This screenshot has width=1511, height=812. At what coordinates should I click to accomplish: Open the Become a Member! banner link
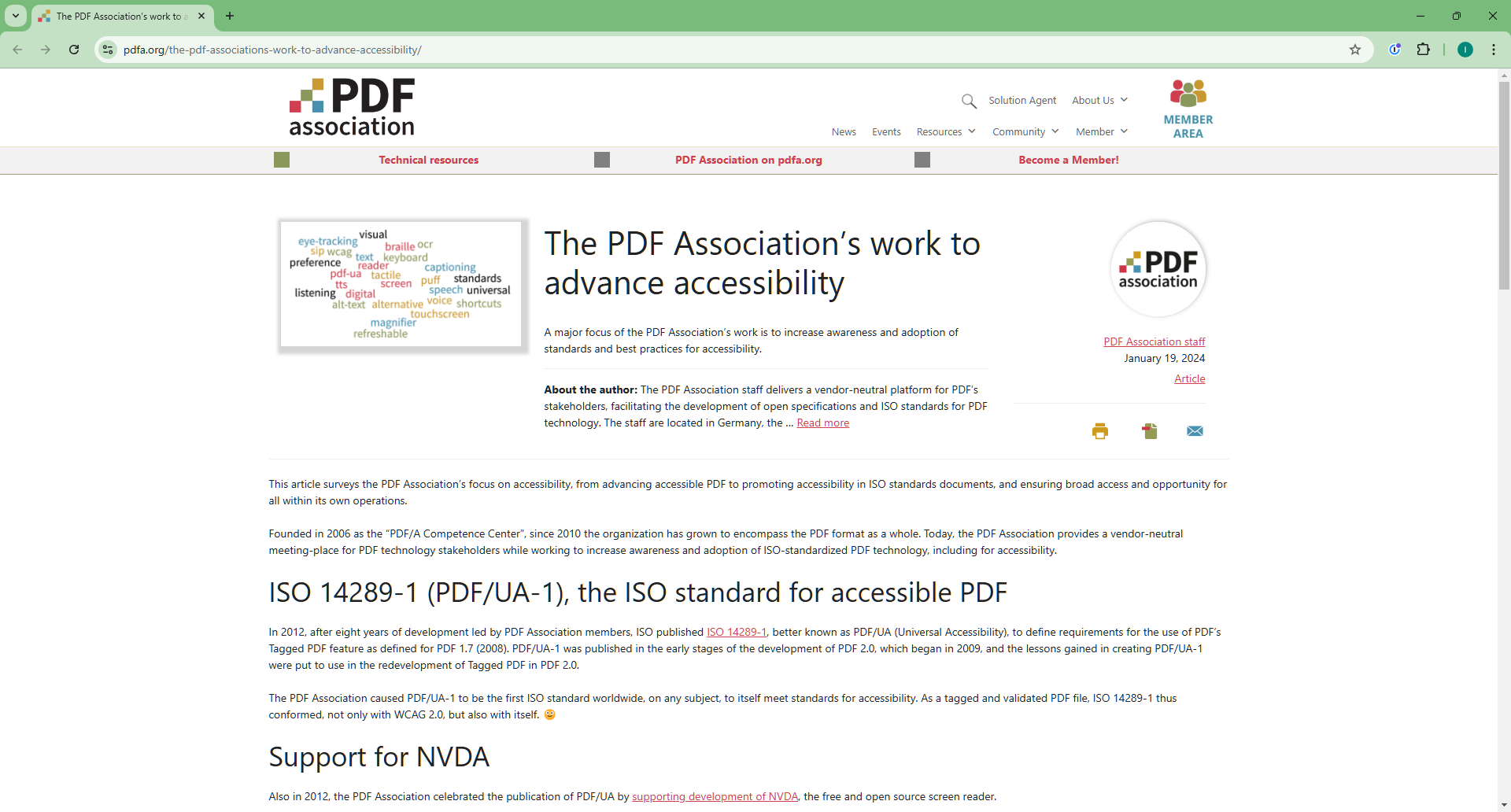click(1068, 160)
